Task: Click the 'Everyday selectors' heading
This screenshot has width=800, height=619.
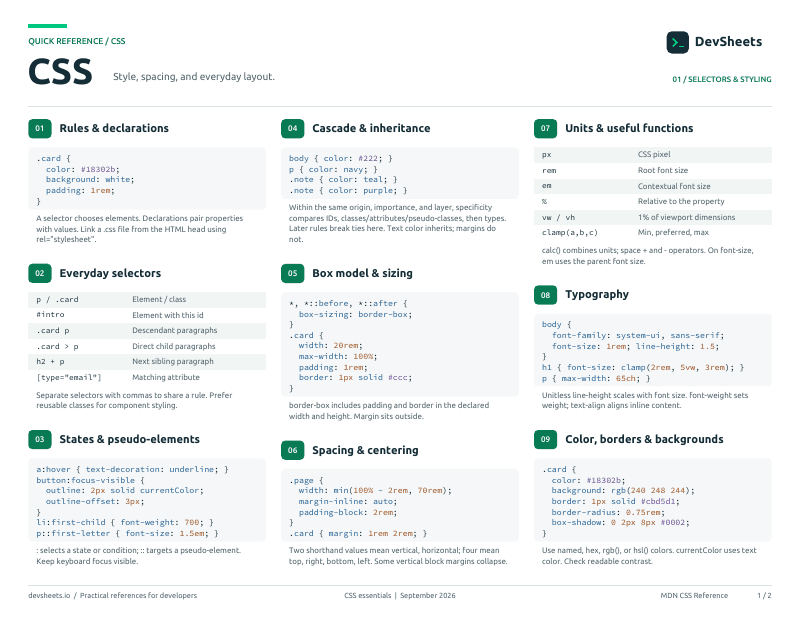Action: click(110, 274)
